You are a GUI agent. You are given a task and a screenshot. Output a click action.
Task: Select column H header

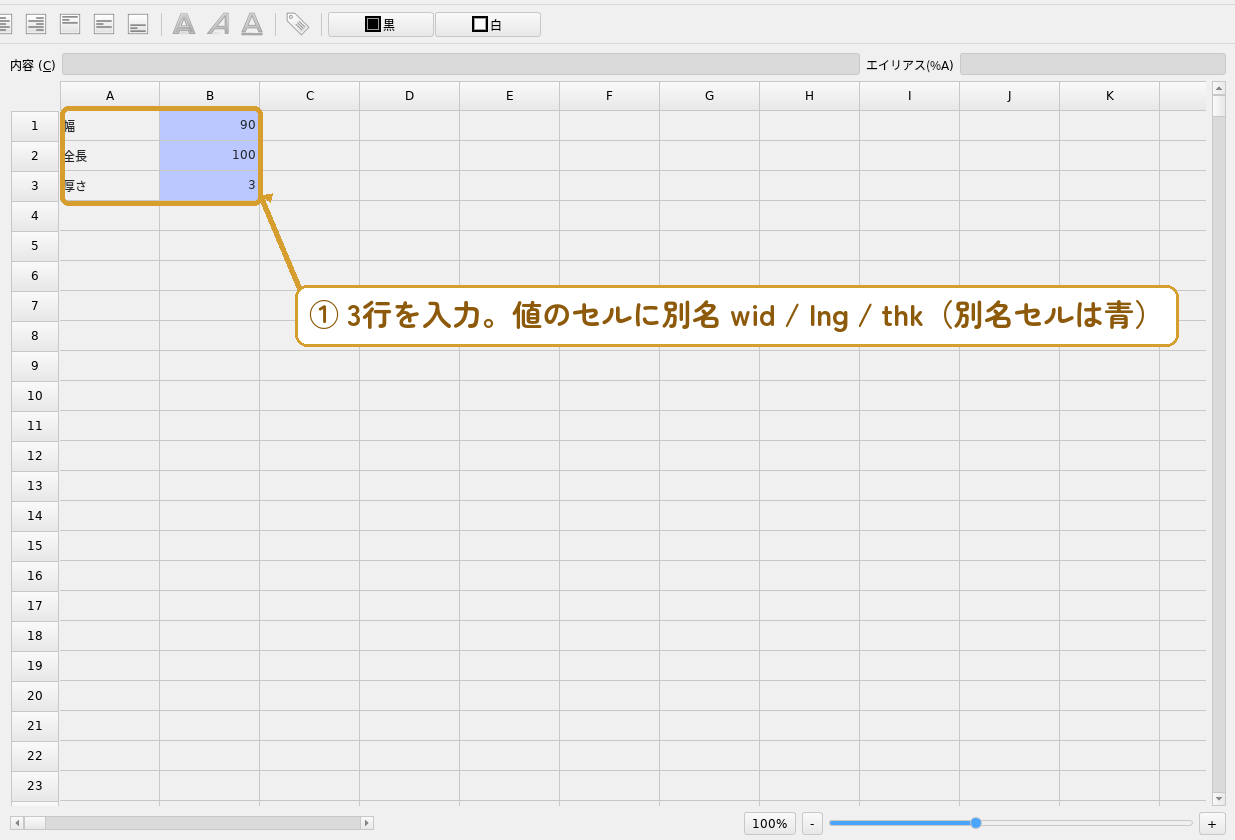pos(810,96)
